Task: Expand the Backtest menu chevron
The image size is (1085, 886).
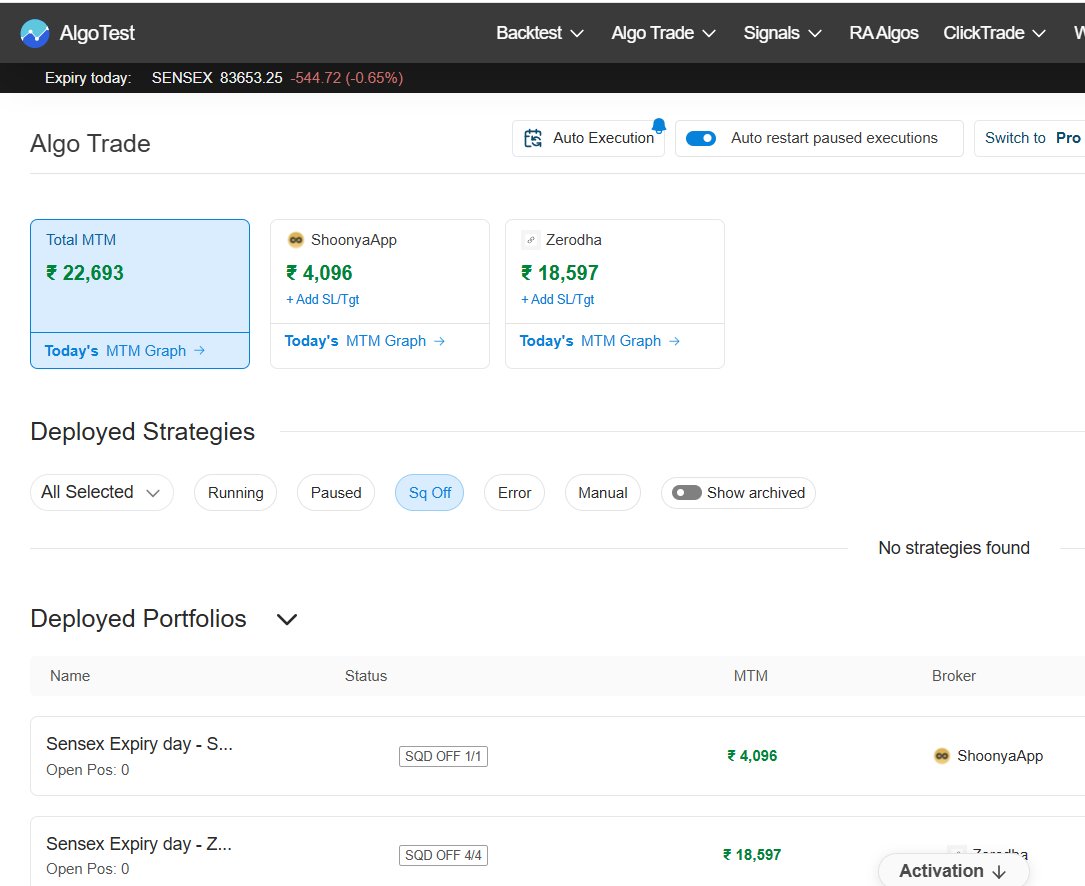Action: [577, 33]
